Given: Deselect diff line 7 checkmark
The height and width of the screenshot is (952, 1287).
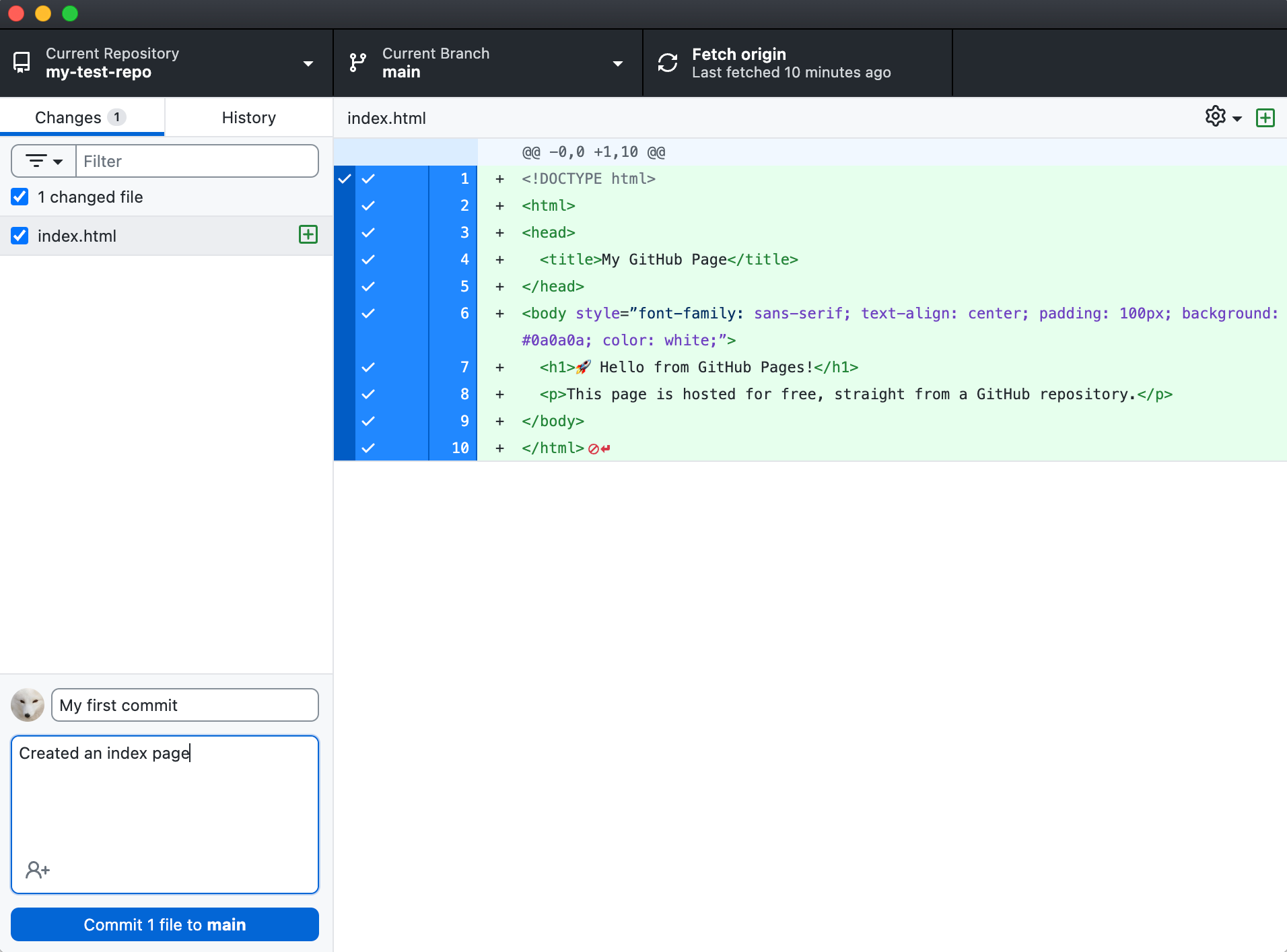Looking at the screenshot, I should 368,367.
